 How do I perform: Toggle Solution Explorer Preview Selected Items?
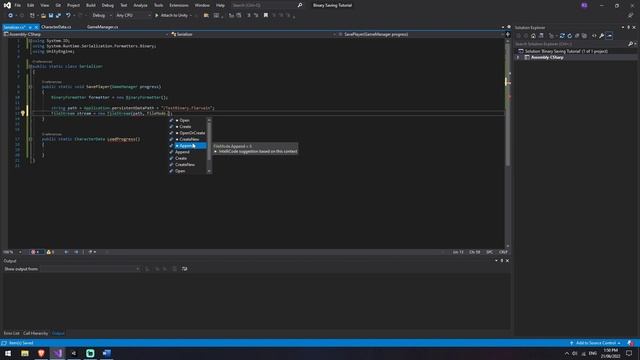point(609,36)
